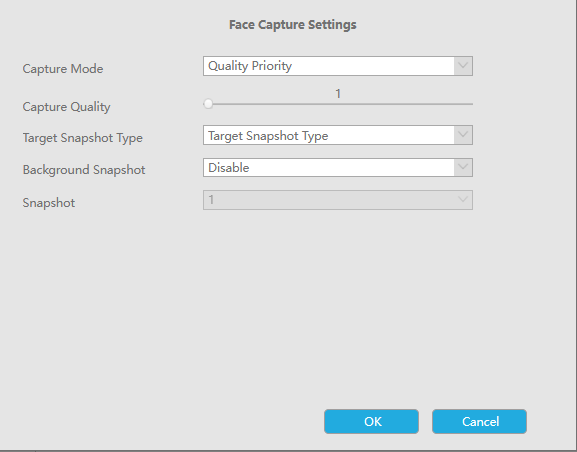Select the Target Snapshot Type combo field
577x452 pixels.
[338, 135]
